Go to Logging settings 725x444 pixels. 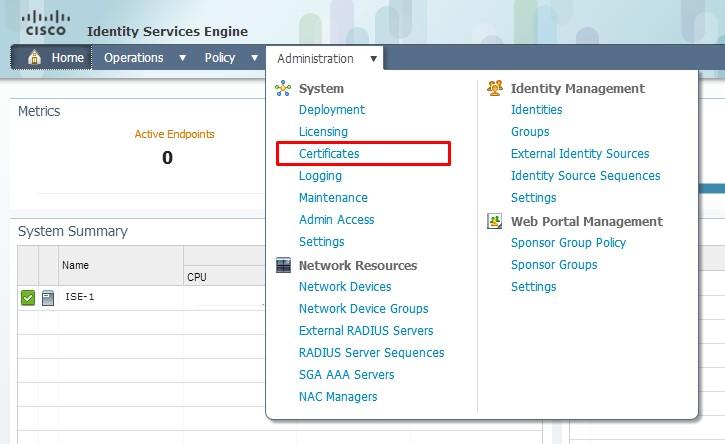point(320,176)
